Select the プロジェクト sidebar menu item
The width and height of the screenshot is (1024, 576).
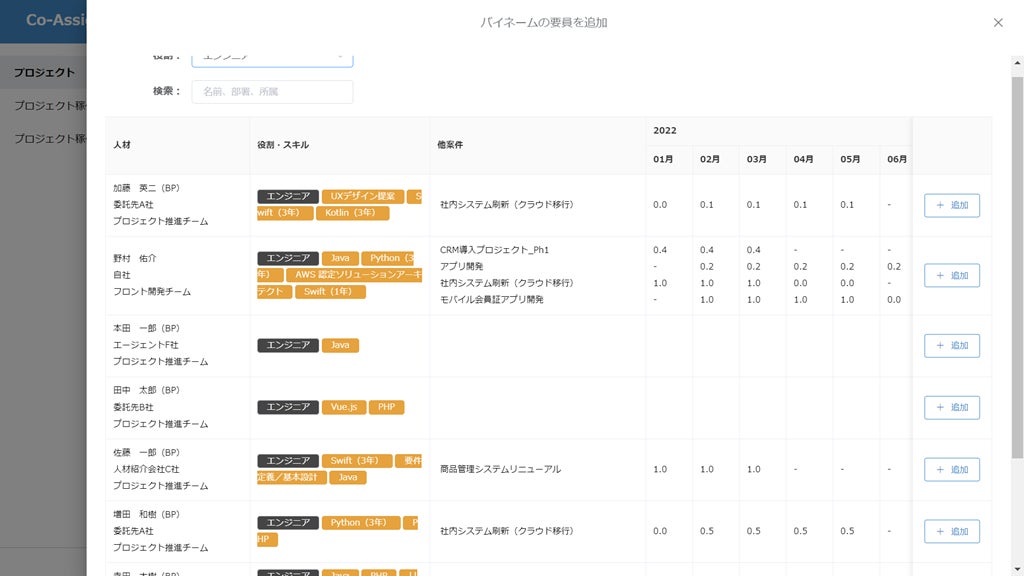[44, 72]
